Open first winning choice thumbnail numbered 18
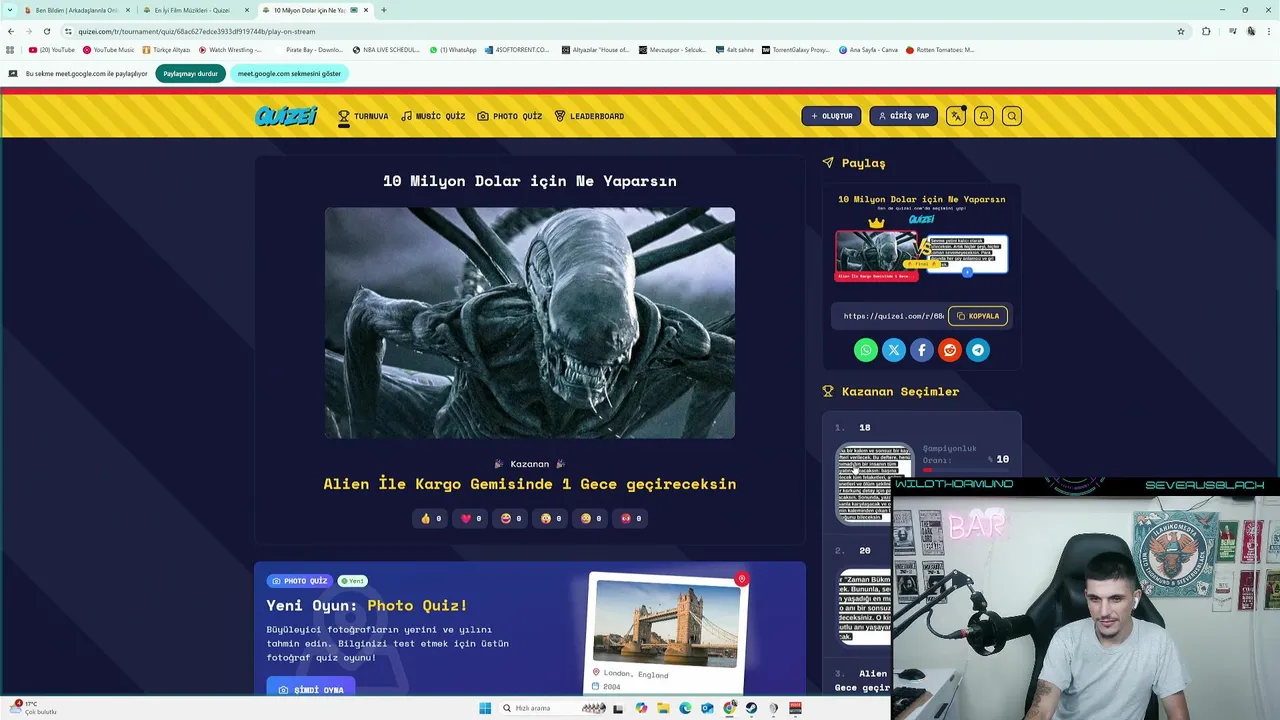 (874, 483)
